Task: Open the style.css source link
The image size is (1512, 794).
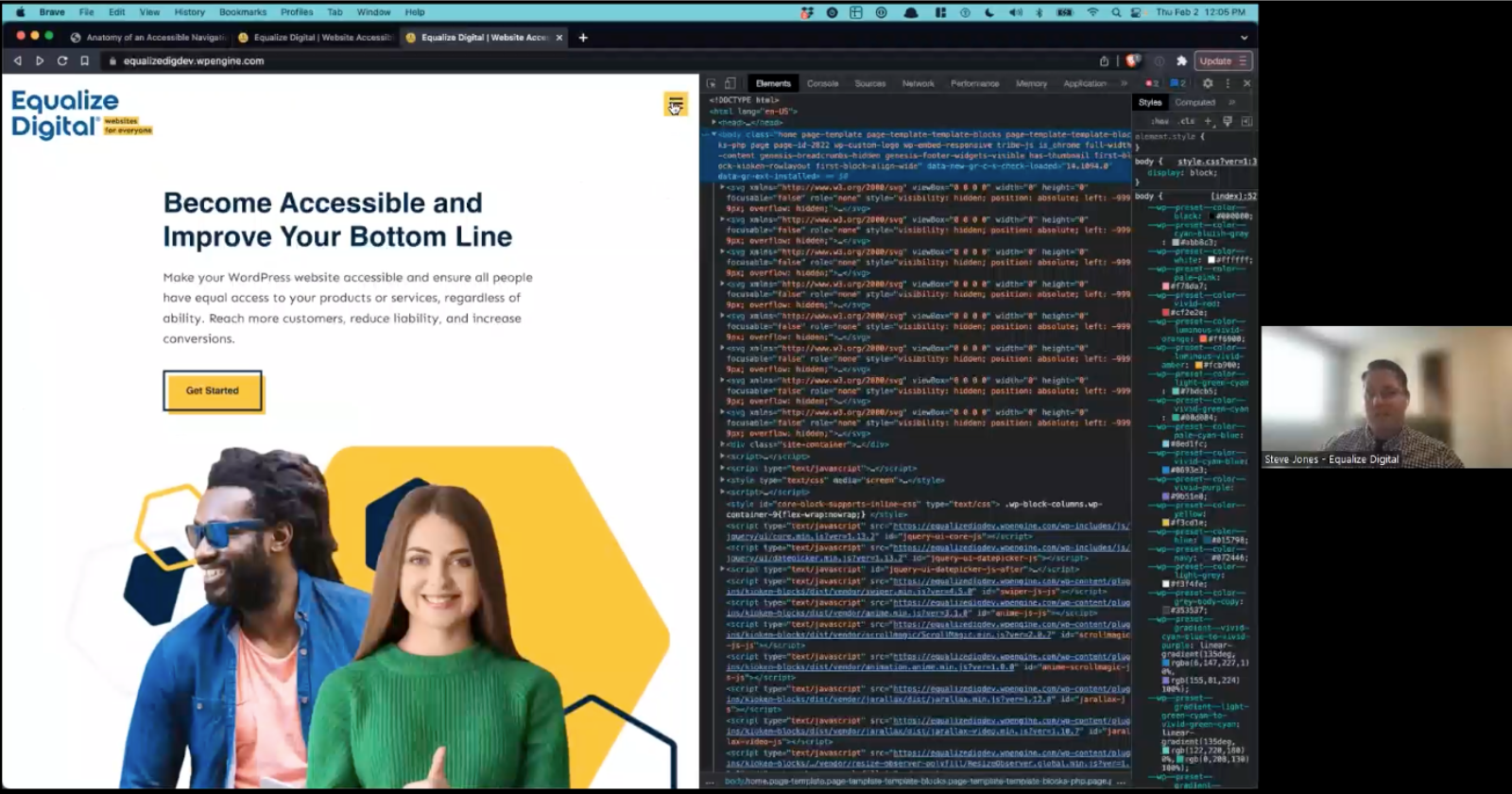Action: coord(1216,162)
